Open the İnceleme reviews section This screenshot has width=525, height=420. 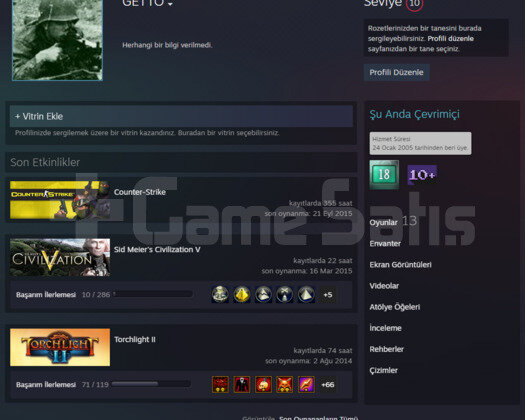pyautogui.click(x=385, y=328)
